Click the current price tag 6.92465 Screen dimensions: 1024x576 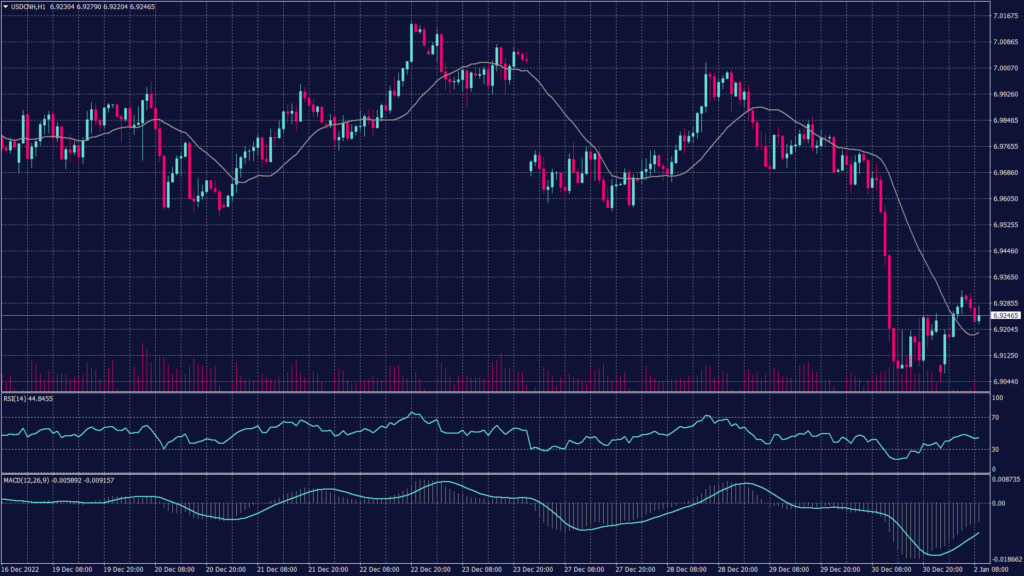[x=1004, y=315]
